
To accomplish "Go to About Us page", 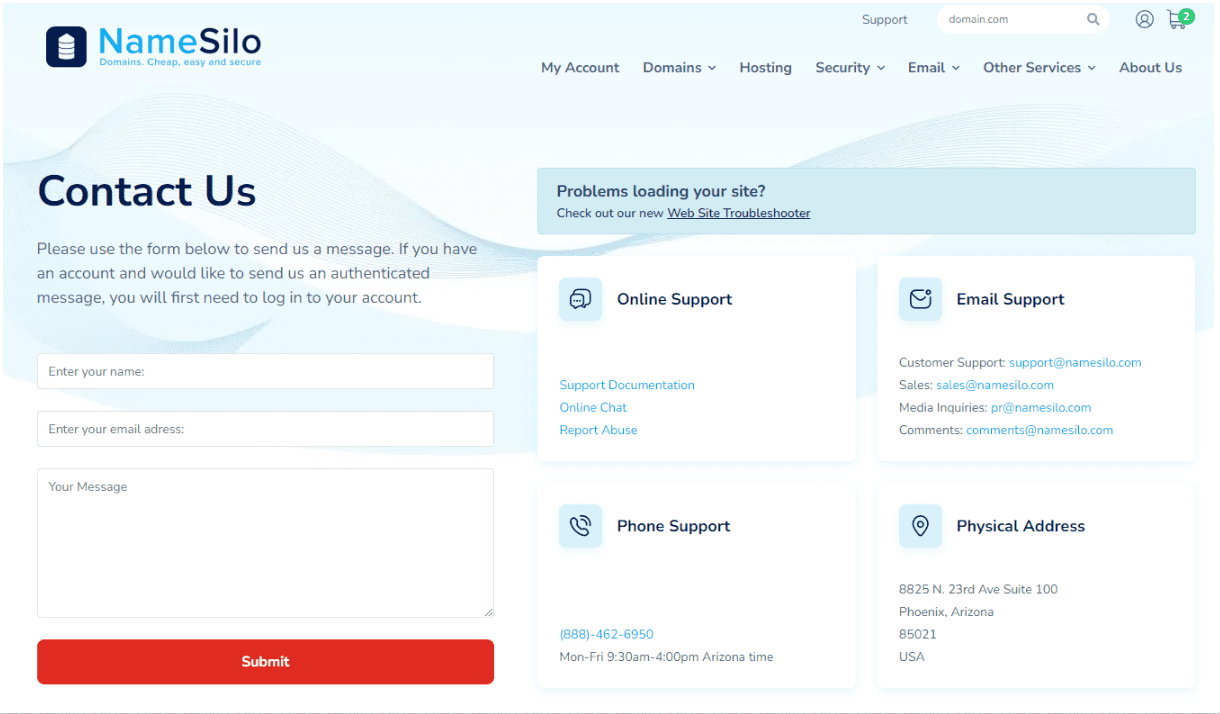I will (1150, 68).
